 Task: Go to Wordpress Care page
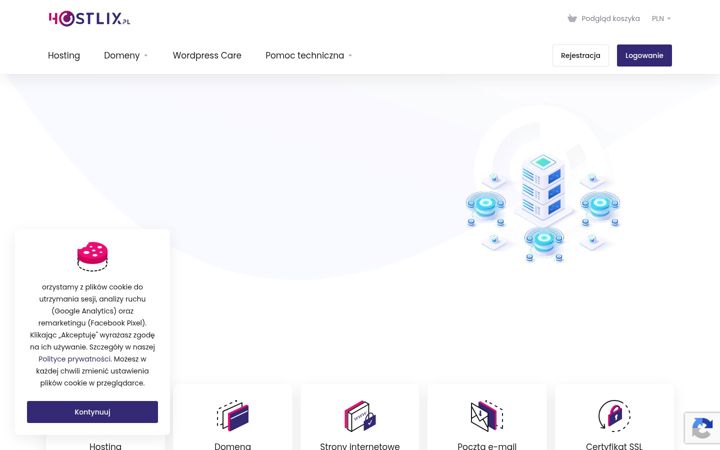tap(207, 55)
